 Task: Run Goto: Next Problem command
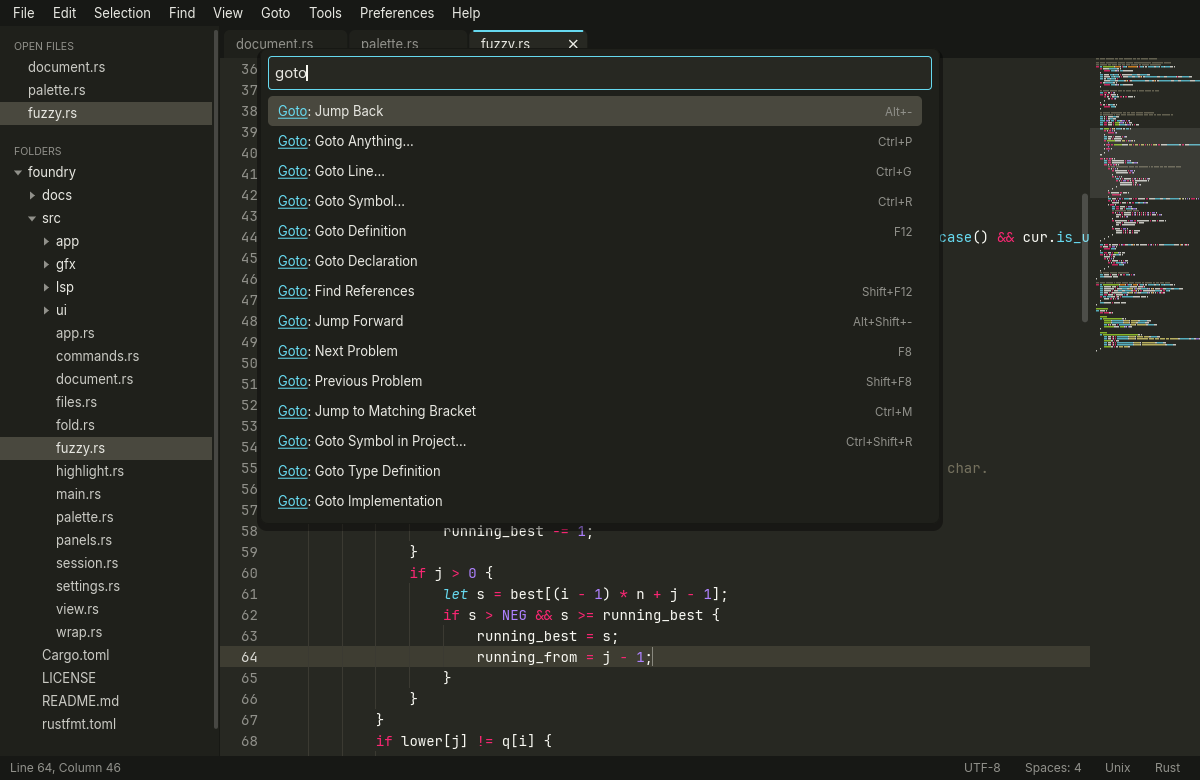tap(595, 351)
